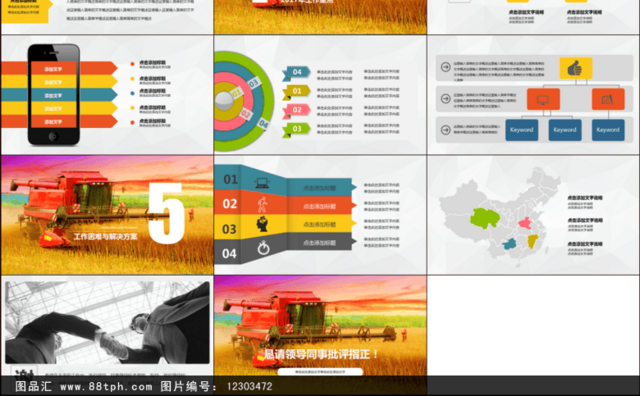Click the pink 02 ribbon label

click(296, 110)
